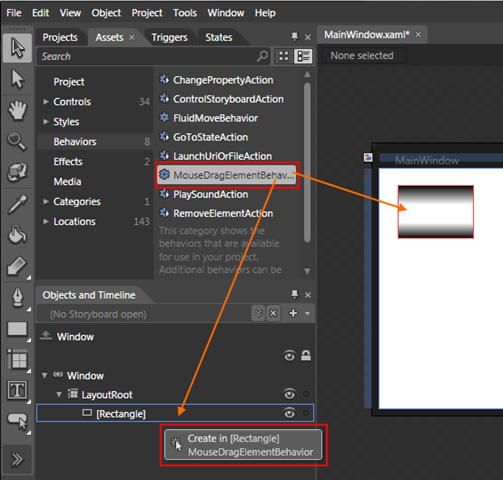Toggle the lock-all padlock icon
Image resolution: width=503 pixels, height=480 pixels.
[306, 356]
